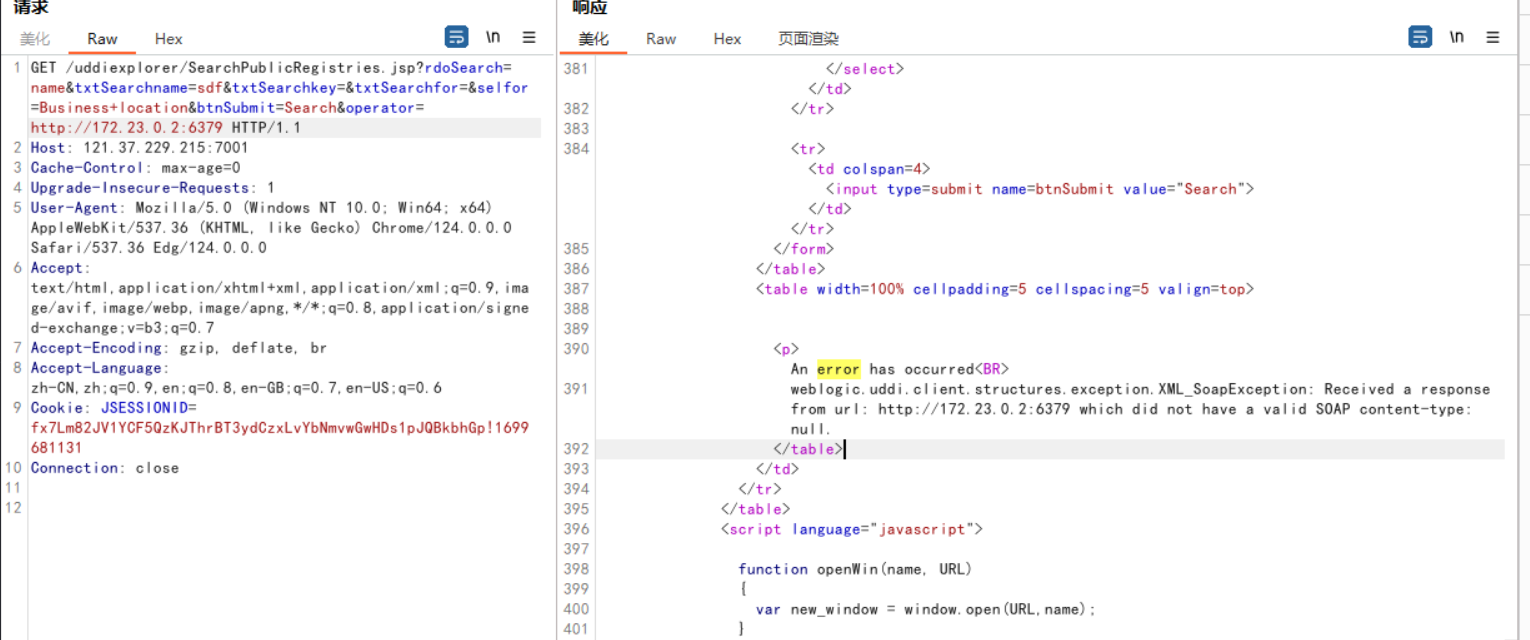Click the var new_window = window.open line
This screenshot has width=1530, height=640.
click(926, 609)
